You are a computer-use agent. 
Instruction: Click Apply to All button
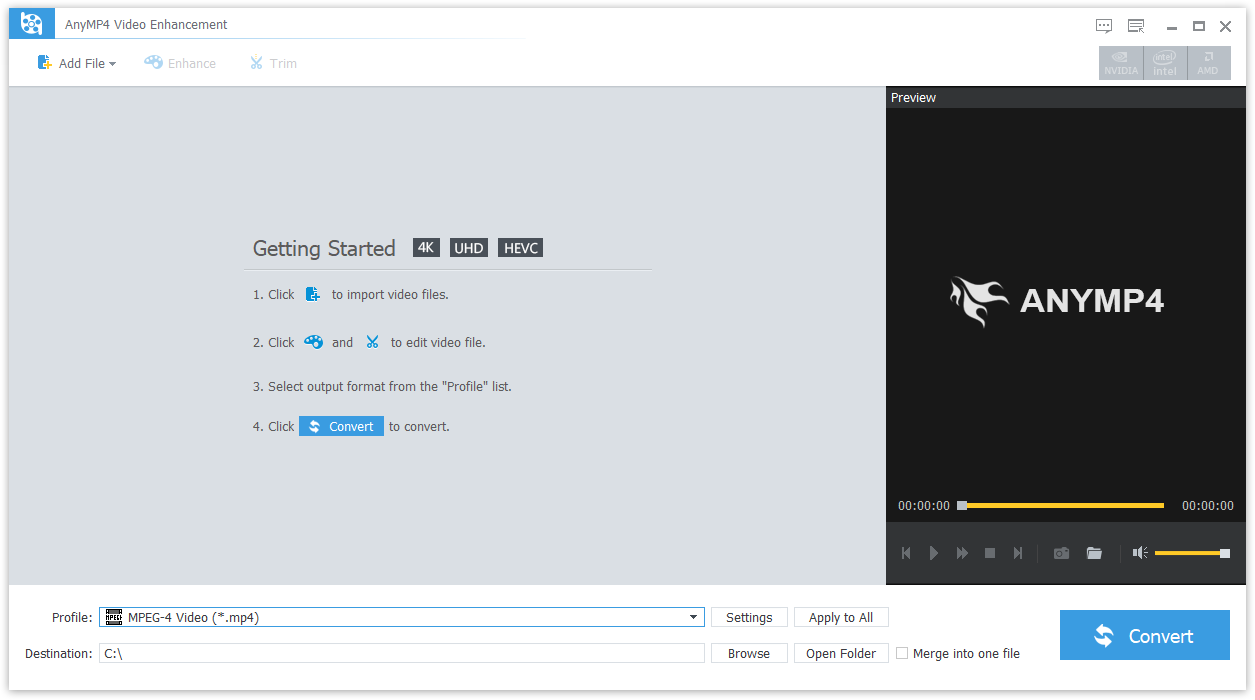pyautogui.click(x=841, y=617)
